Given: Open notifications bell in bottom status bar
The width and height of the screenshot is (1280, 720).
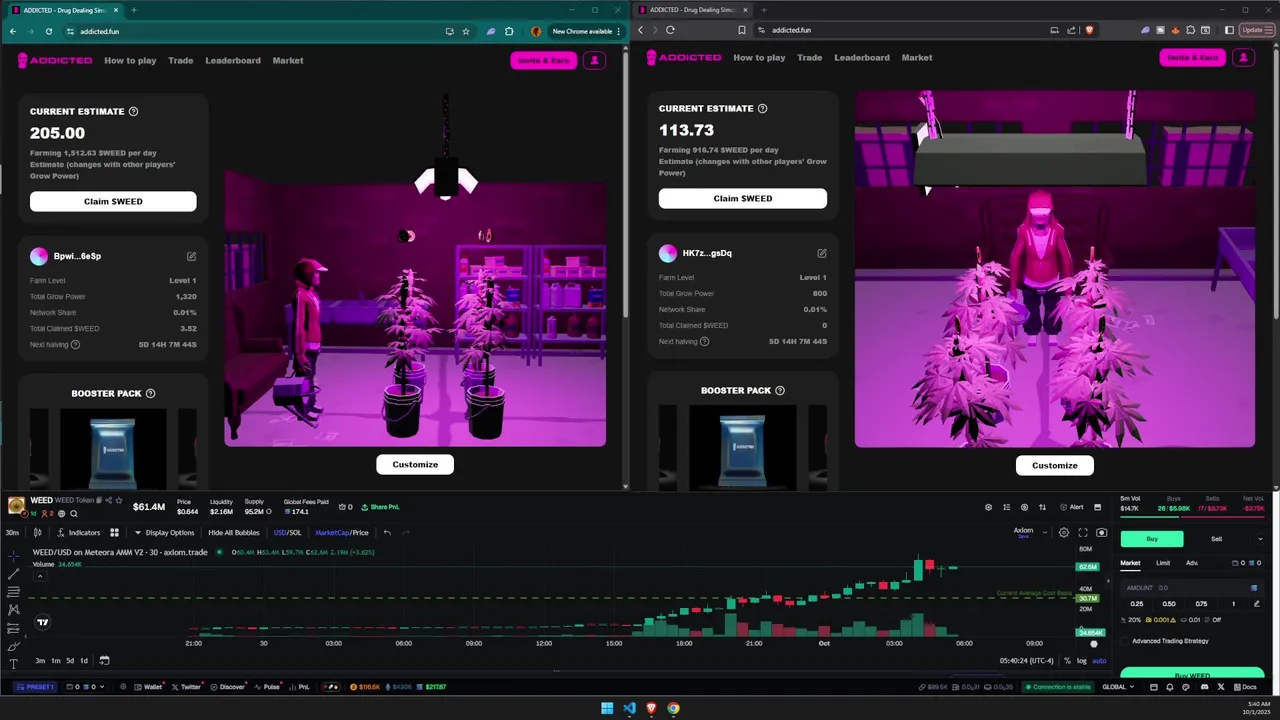Looking at the screenshot, I should (x=1171, y=687).
